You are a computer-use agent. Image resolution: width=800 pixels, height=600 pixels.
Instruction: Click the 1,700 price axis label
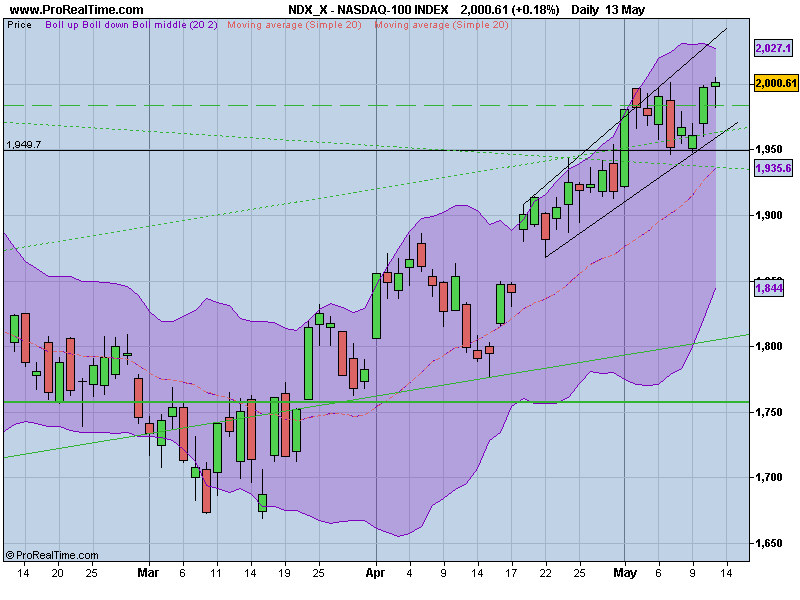(769, 478)
